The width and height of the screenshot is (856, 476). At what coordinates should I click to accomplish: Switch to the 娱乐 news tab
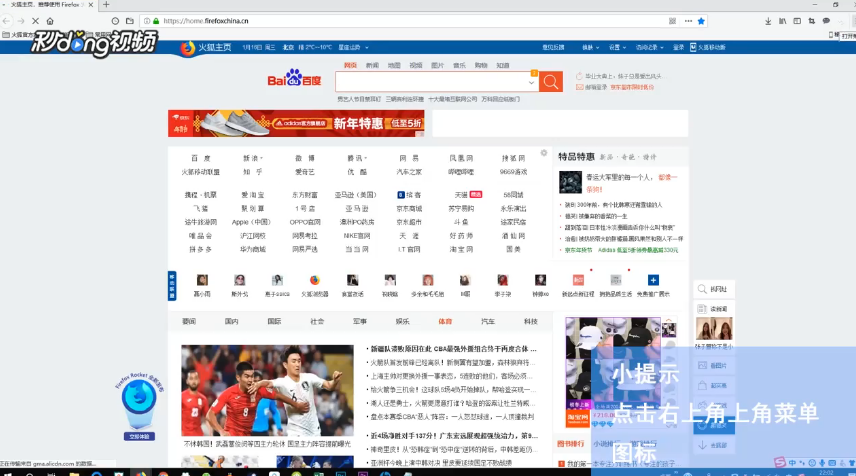tap(402, 322)
